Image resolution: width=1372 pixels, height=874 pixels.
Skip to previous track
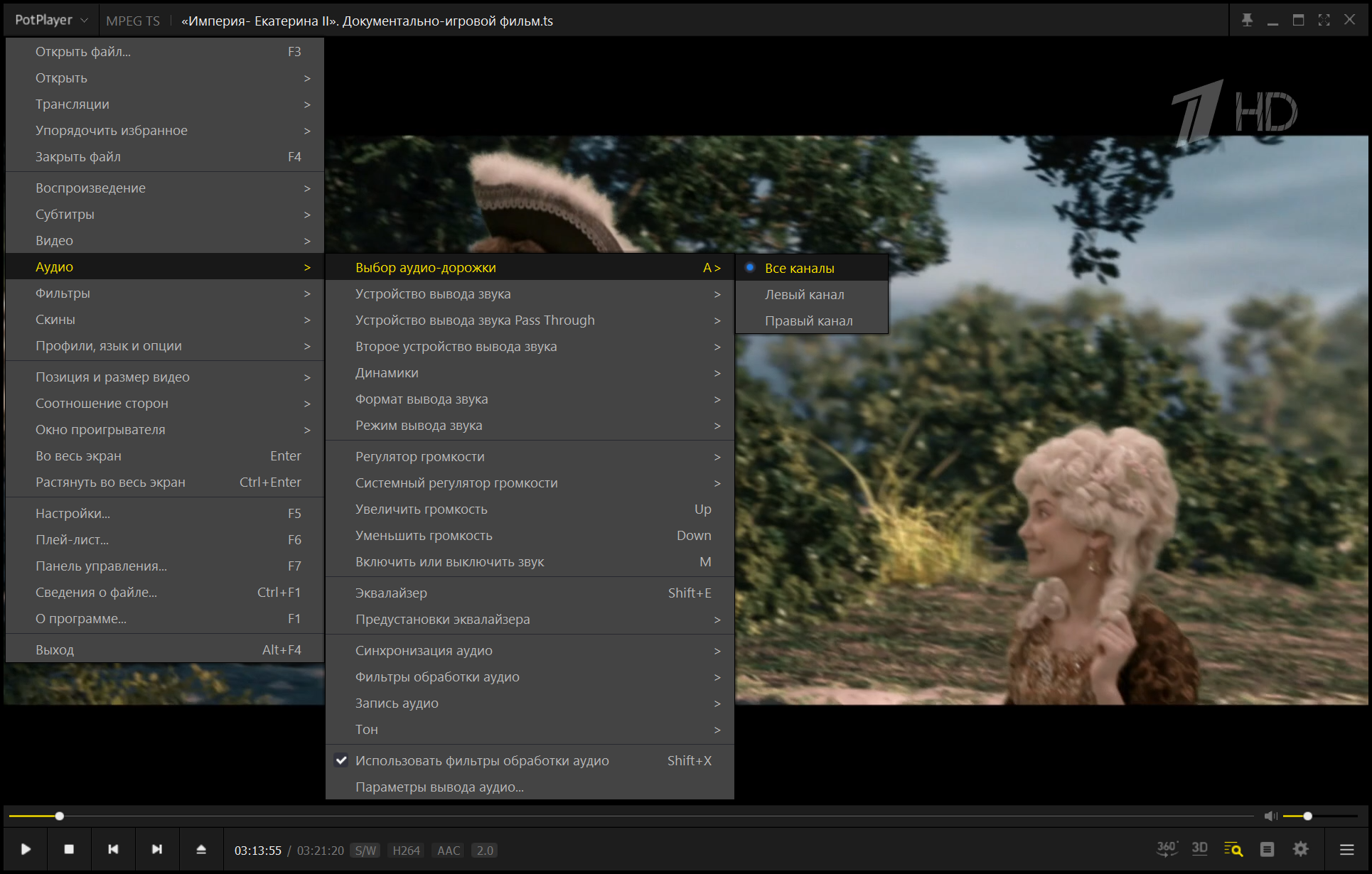[x=113, y=849]
